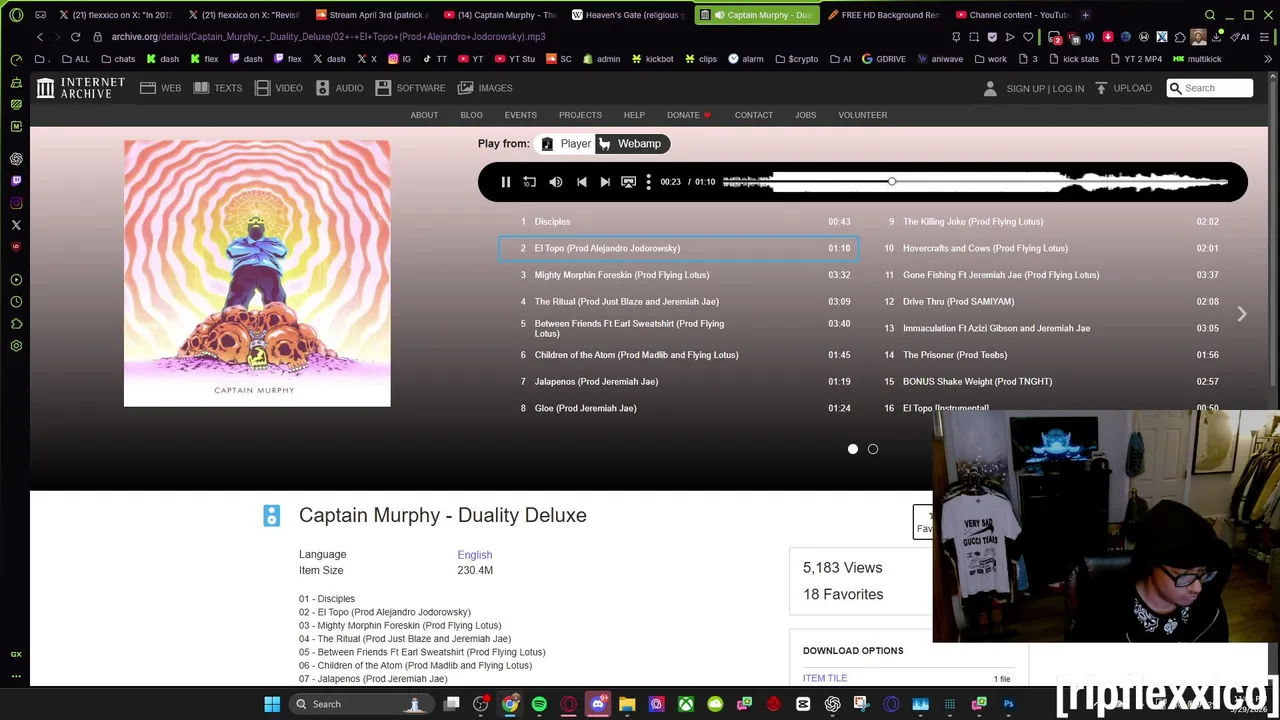Click the UPLOAD link
The image size is (1280, 720).
[x=1124, y=88]
